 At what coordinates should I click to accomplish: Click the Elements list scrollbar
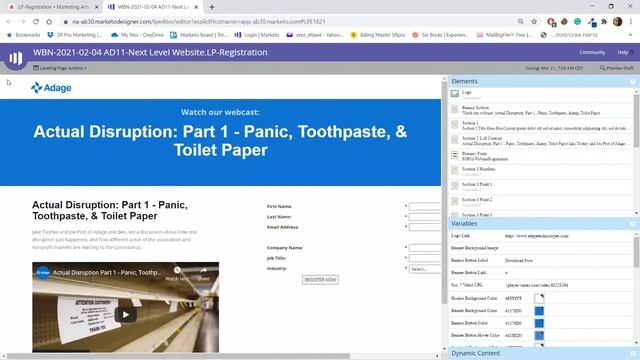[636, 120]
